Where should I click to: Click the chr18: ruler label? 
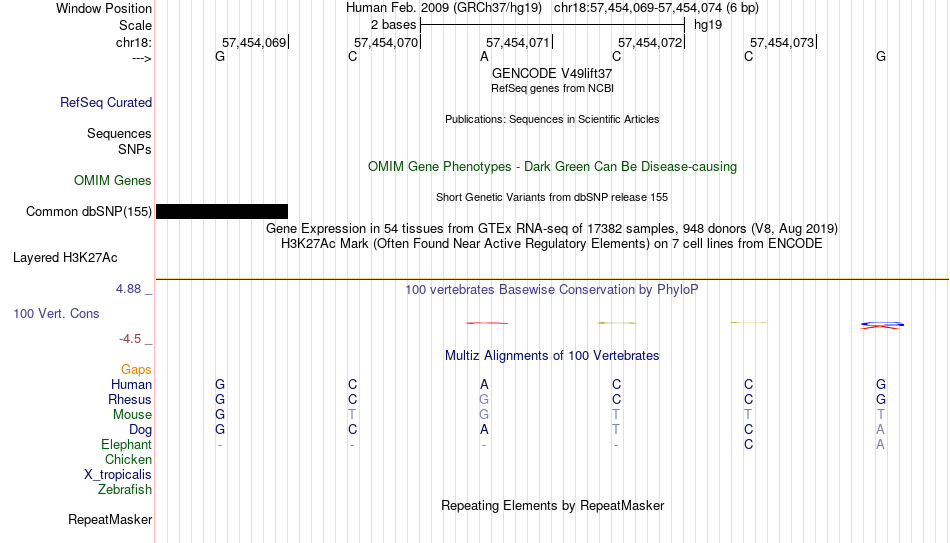tap(134, 42)
